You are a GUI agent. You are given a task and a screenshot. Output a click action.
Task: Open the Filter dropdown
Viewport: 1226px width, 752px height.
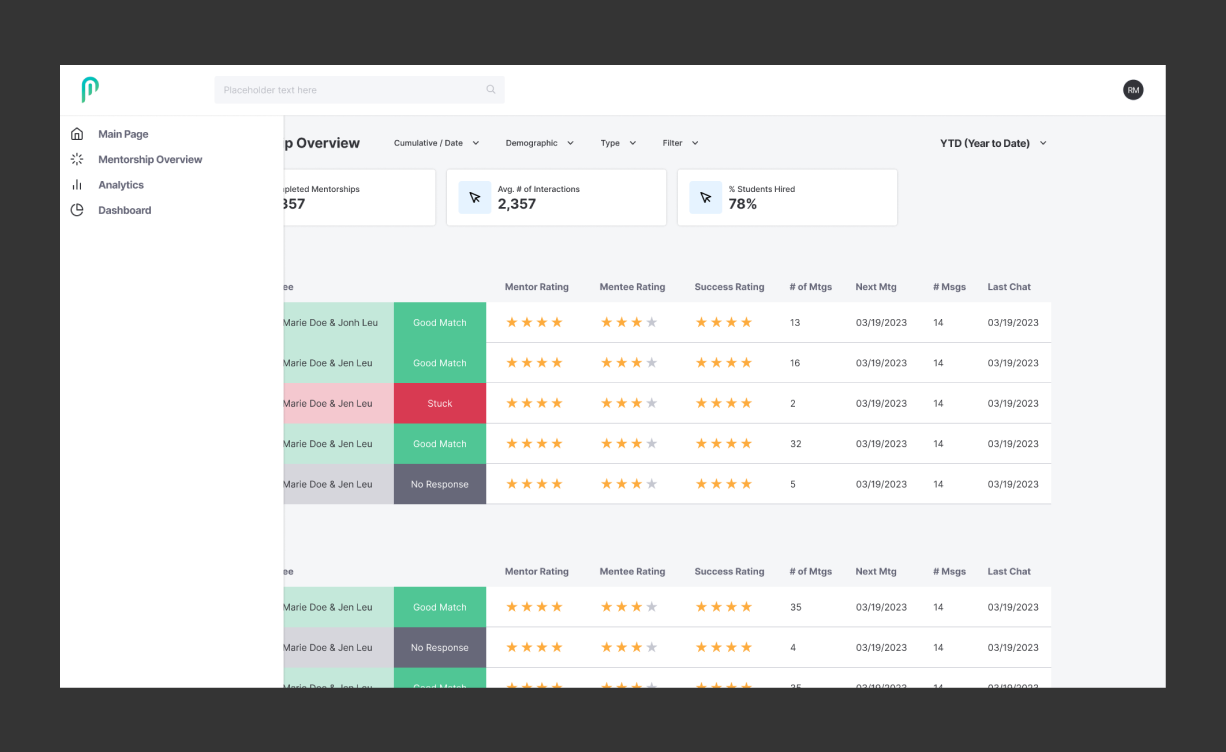coord(680,143)
